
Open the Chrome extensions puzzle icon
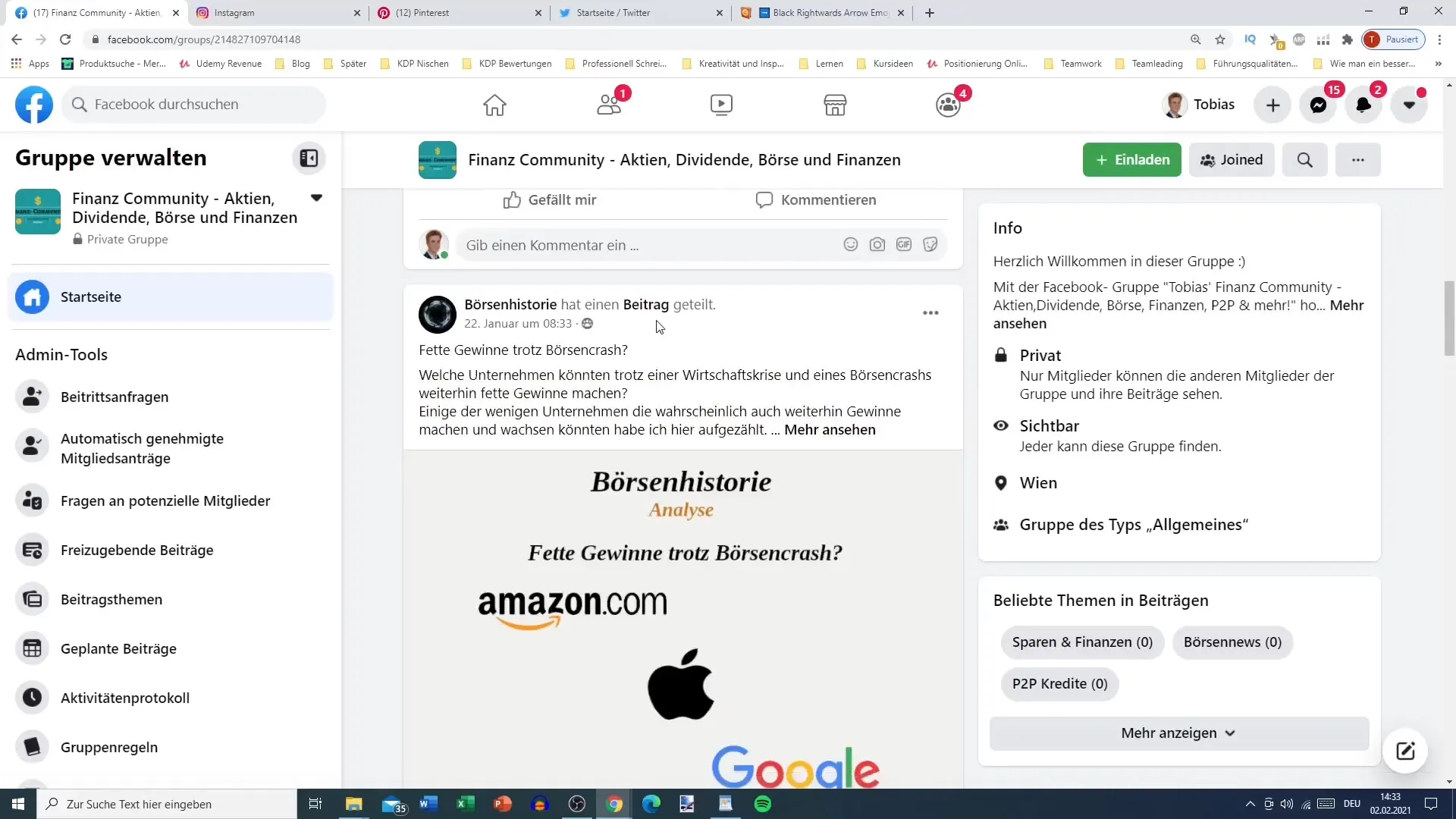(x=1347, y=39)
